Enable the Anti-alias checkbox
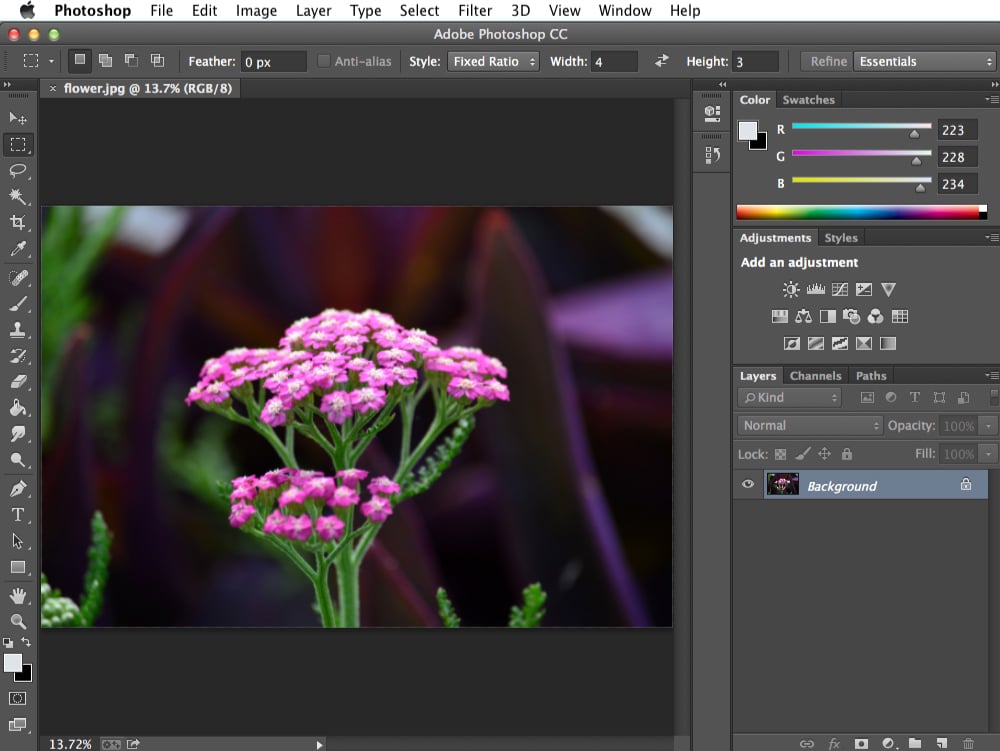 pos(323,61)
